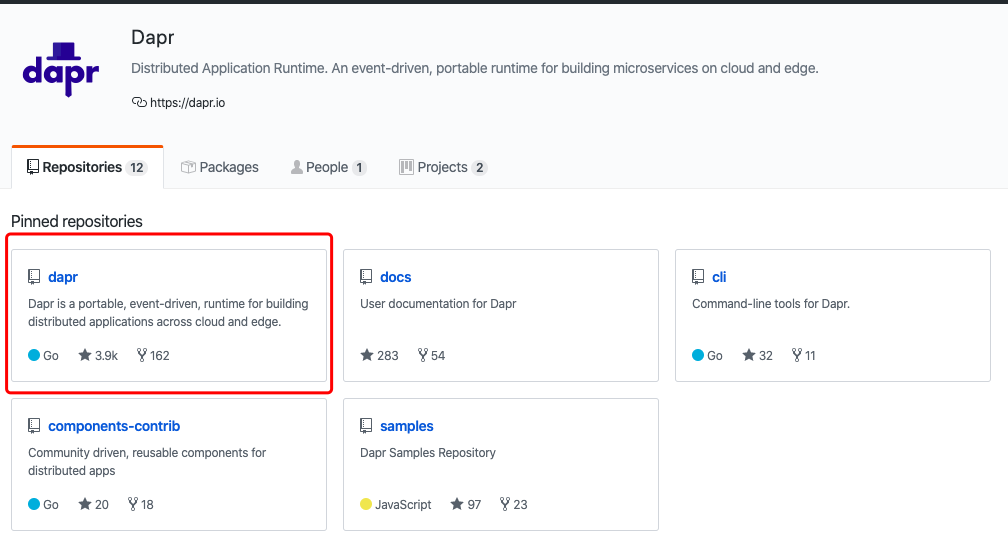Click the star icon on dapr repo
The height and width of the screenshot is (551, 1008).
click(85, 355)
